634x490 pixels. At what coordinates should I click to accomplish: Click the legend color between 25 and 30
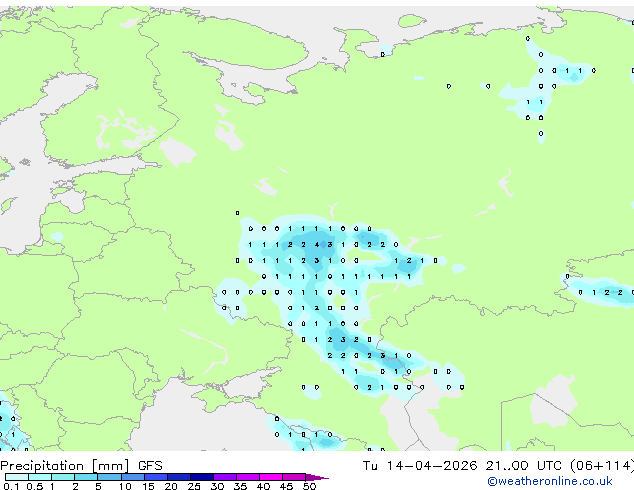point(202,477)
